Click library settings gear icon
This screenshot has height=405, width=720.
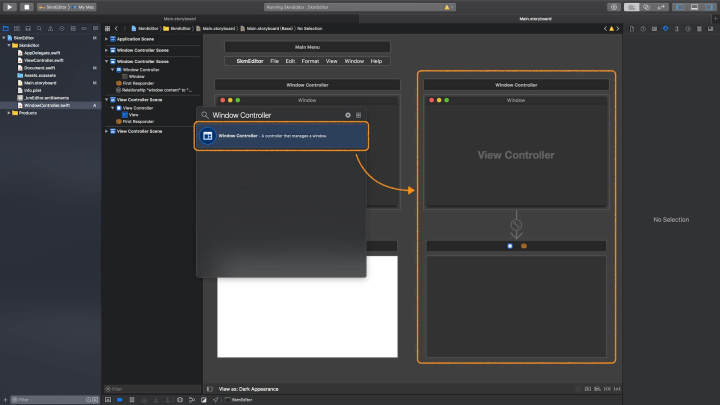(x=348, y=115)
